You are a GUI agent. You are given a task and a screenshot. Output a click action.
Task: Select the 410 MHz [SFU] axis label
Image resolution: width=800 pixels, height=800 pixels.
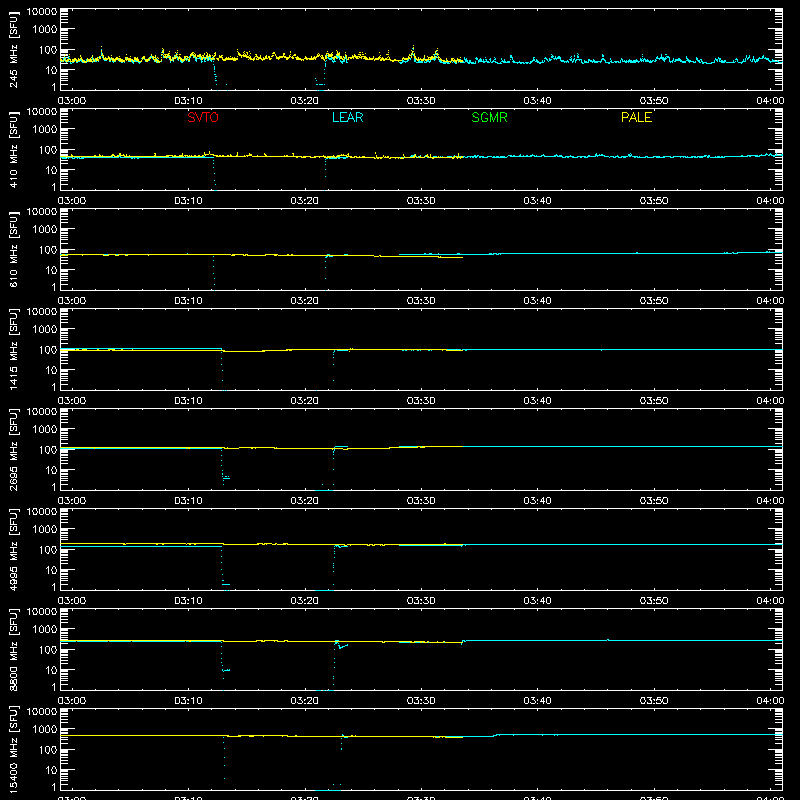tap(14, 149)
